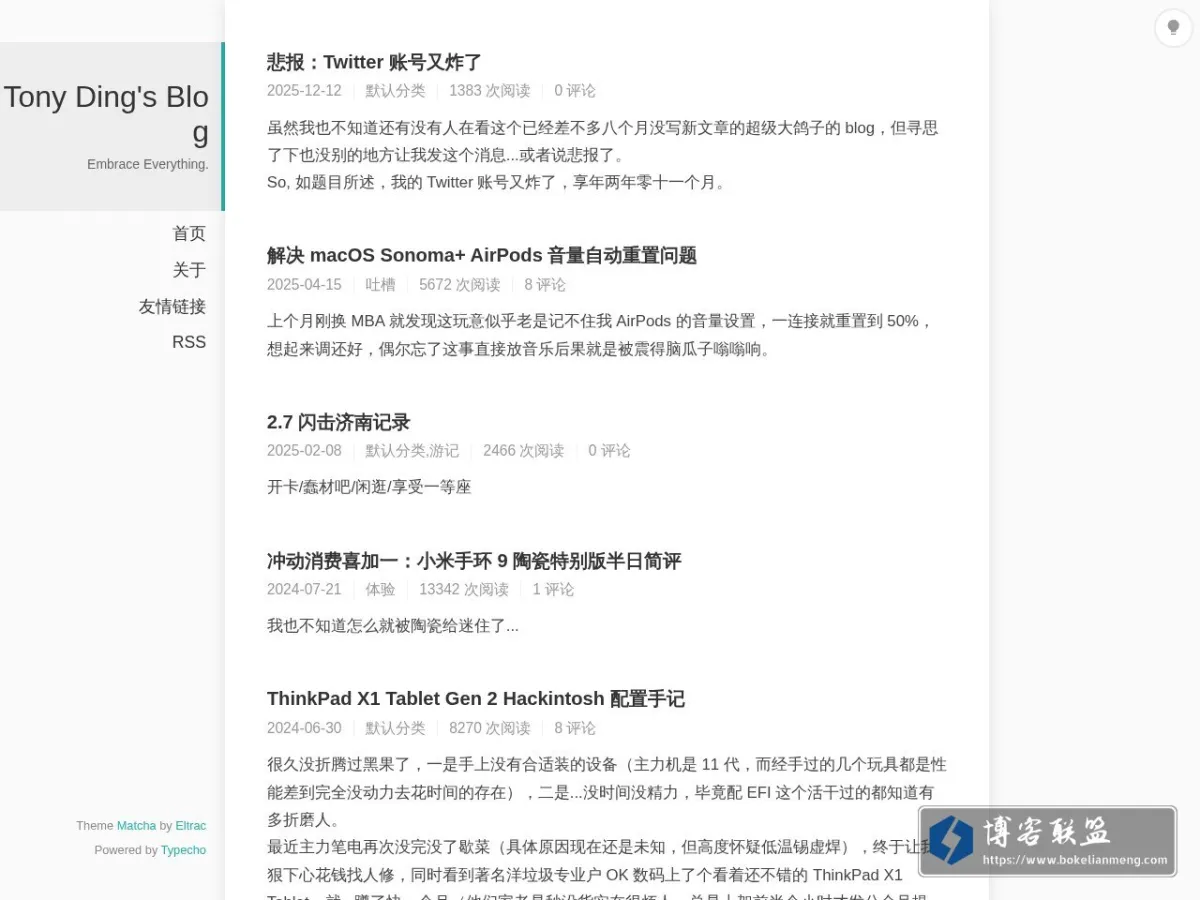The height and width of the screenshot is (900, 1200).
Task: Click the excerpt 我也不知道怎么就被陶瓷给迷住了...
Action: pos(393,626)
